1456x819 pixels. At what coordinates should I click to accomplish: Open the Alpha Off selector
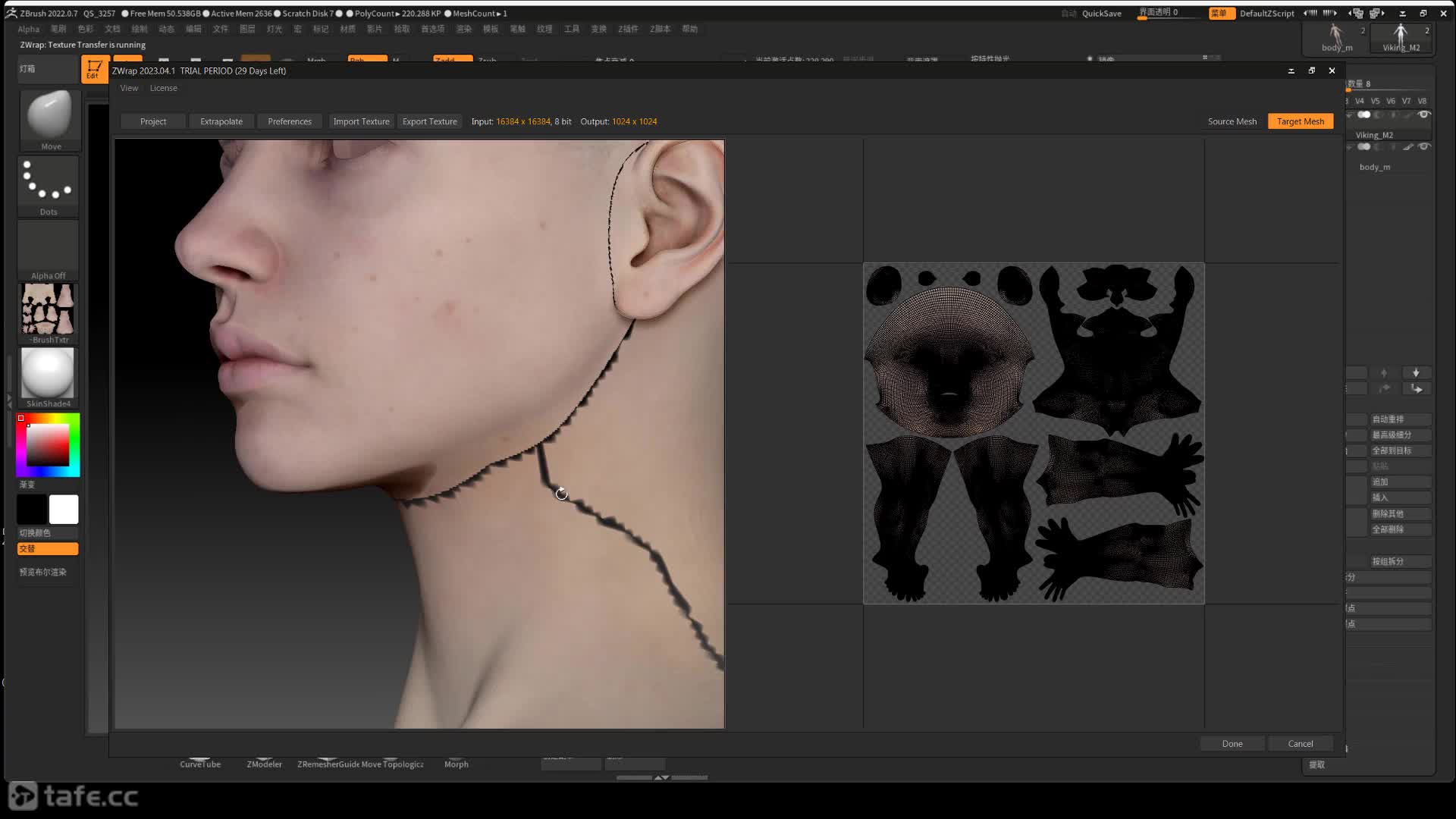click(49, 250)
